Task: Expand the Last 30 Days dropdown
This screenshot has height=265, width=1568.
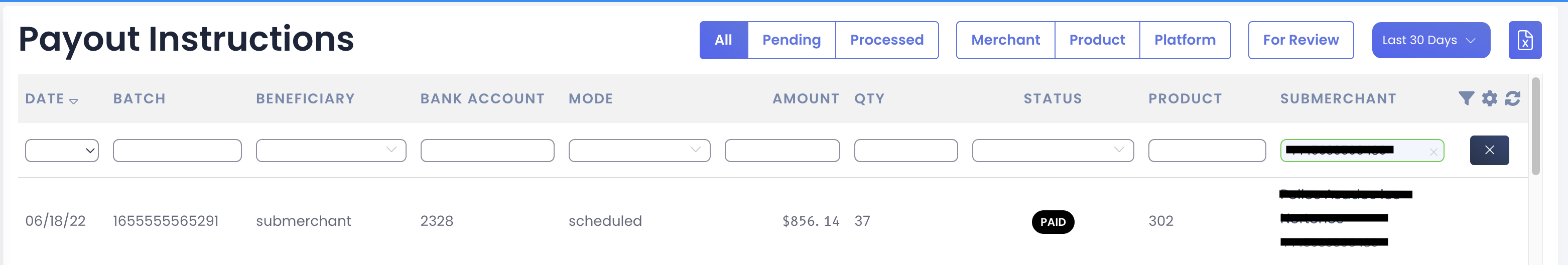Action: [x=1430, y=40]
